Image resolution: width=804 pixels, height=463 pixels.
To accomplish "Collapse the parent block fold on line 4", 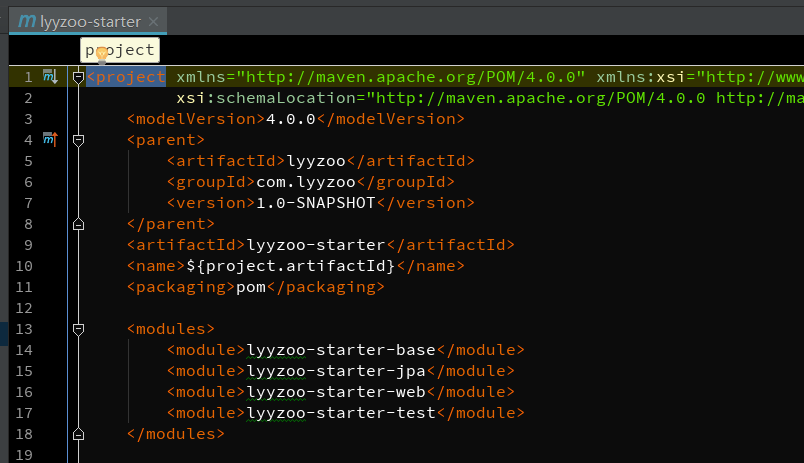I will (78, 140).
